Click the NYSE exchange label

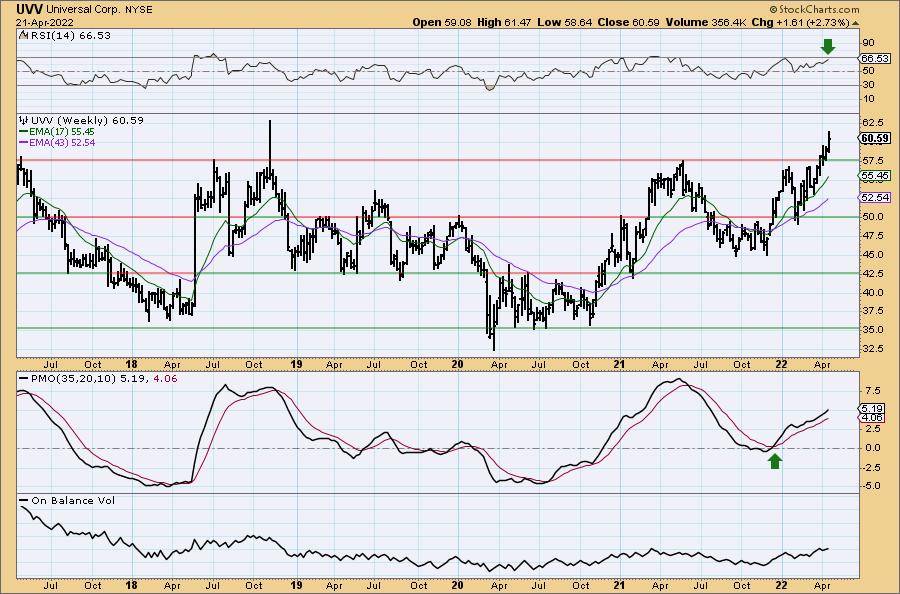click(139, 10)
